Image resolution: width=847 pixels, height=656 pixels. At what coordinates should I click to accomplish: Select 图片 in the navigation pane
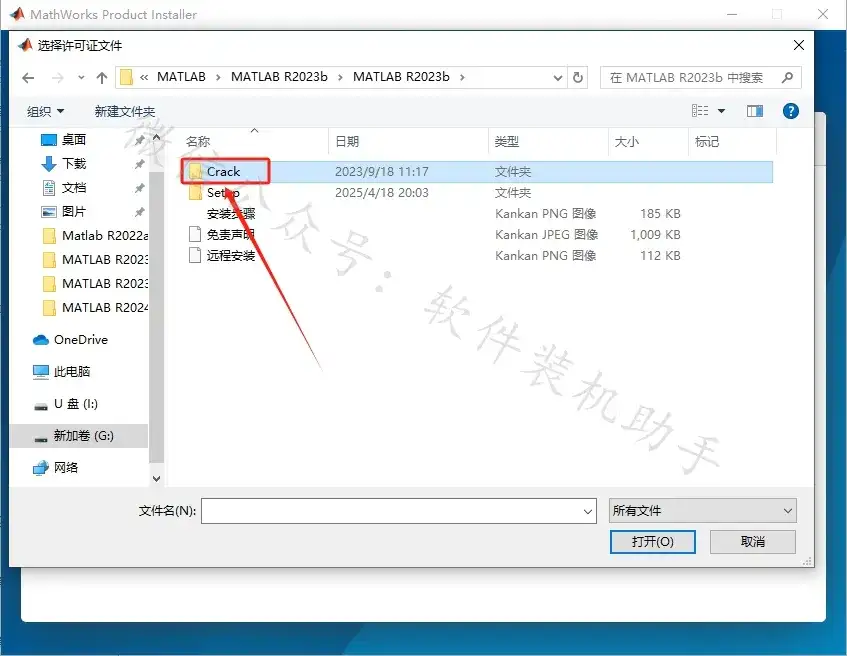pyautogui.click(x=73, y=212)
